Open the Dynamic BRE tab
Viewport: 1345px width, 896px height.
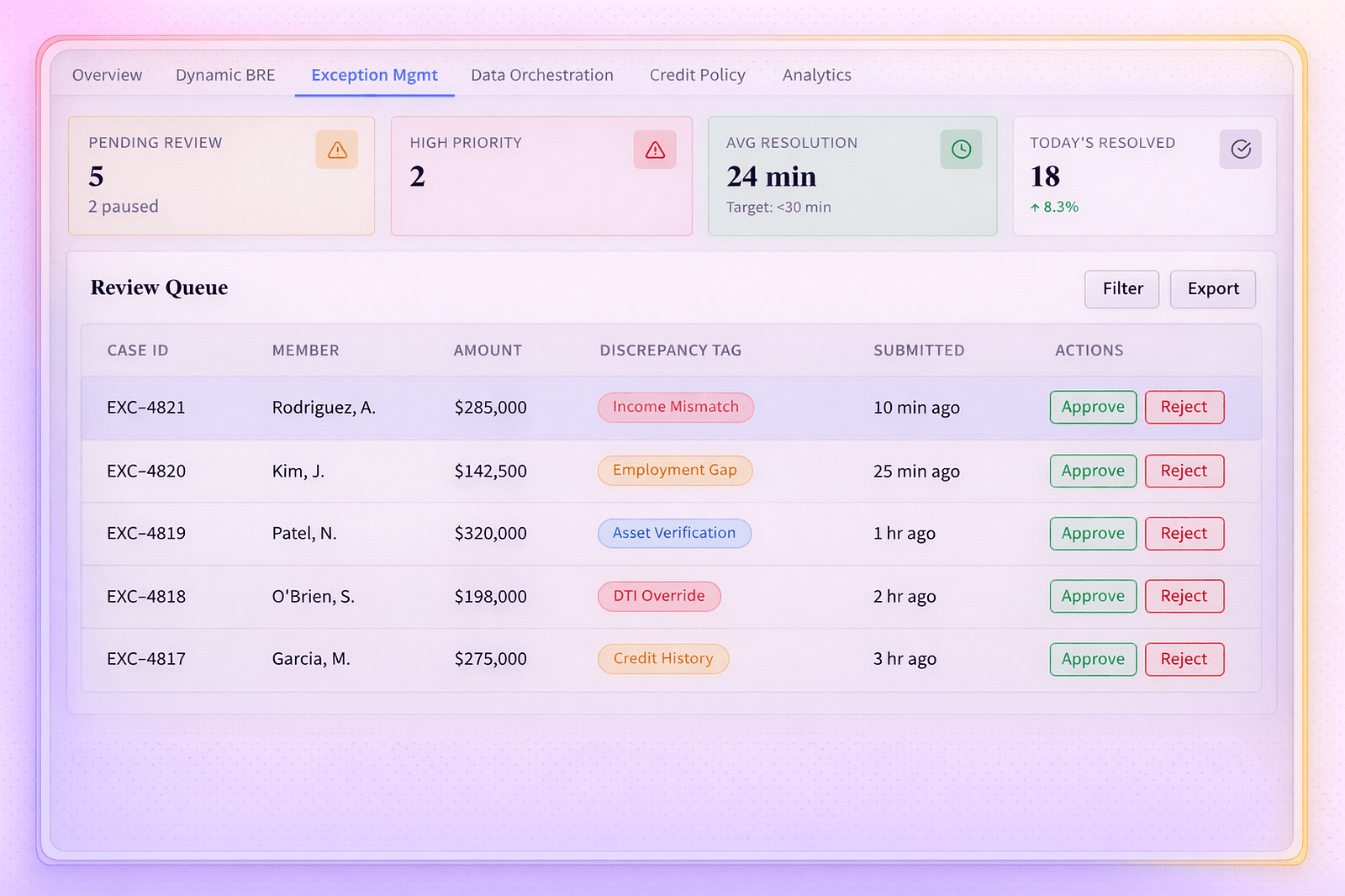point(225,75)
